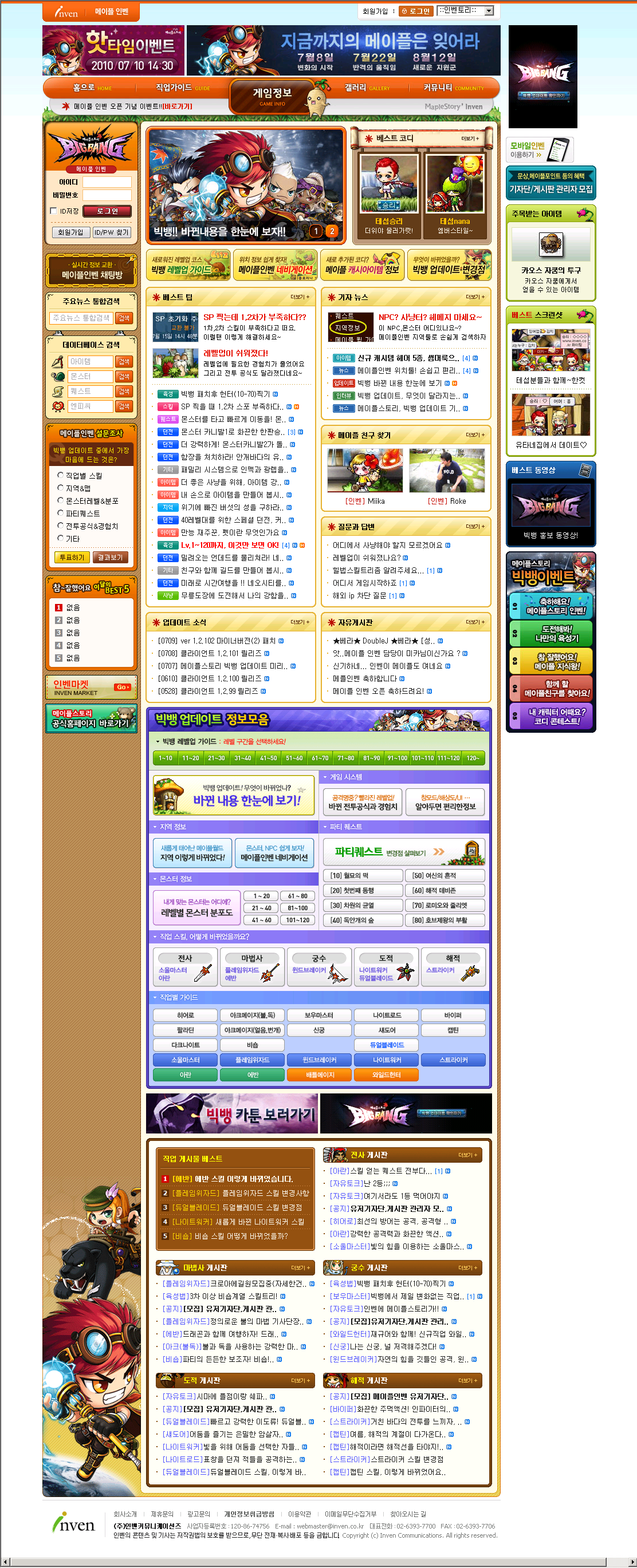
Task: Expand 더보기 for 기자 뉴스 section
Action: 475,297
